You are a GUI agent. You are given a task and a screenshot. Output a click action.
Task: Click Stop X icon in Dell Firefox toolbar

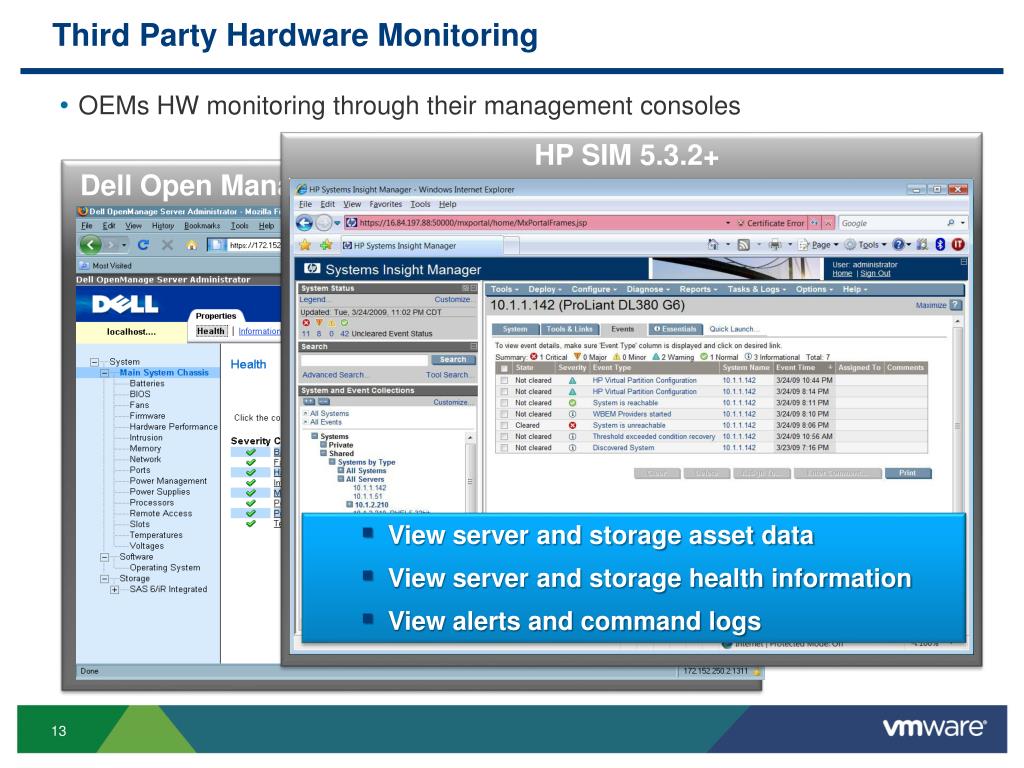[x=167, y=245]
